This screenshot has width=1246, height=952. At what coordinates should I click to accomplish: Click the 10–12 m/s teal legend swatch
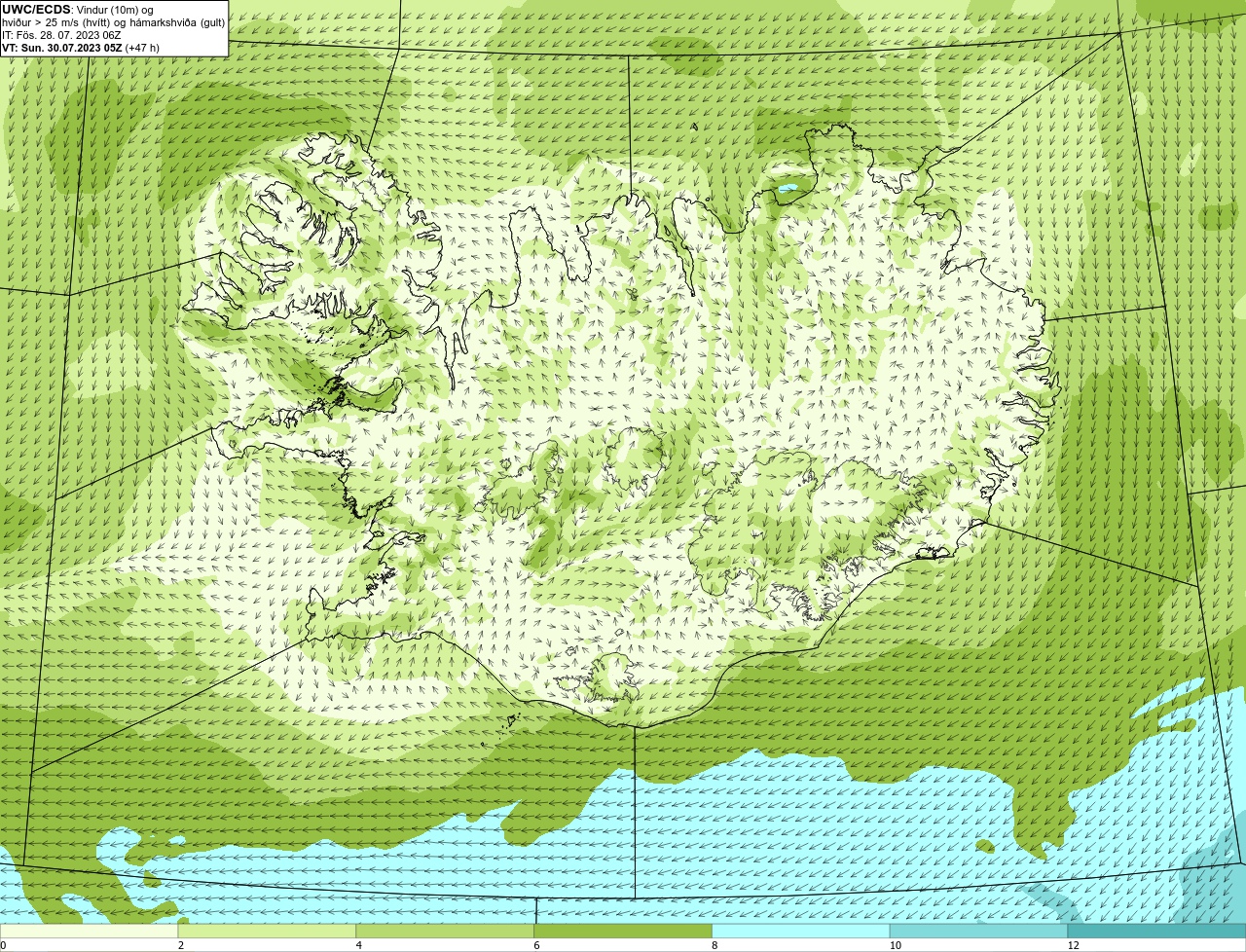pos(978,932)
